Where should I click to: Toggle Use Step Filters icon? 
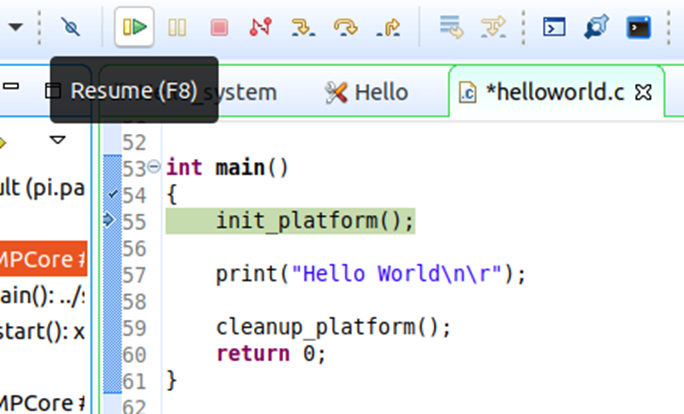(x=493, y=28)
